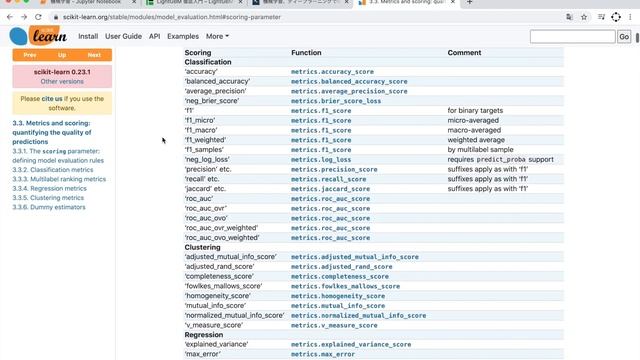Open 3.3.6 Dummy estimators section
This screenshot has height=360, width=640.
pos(49,207)
